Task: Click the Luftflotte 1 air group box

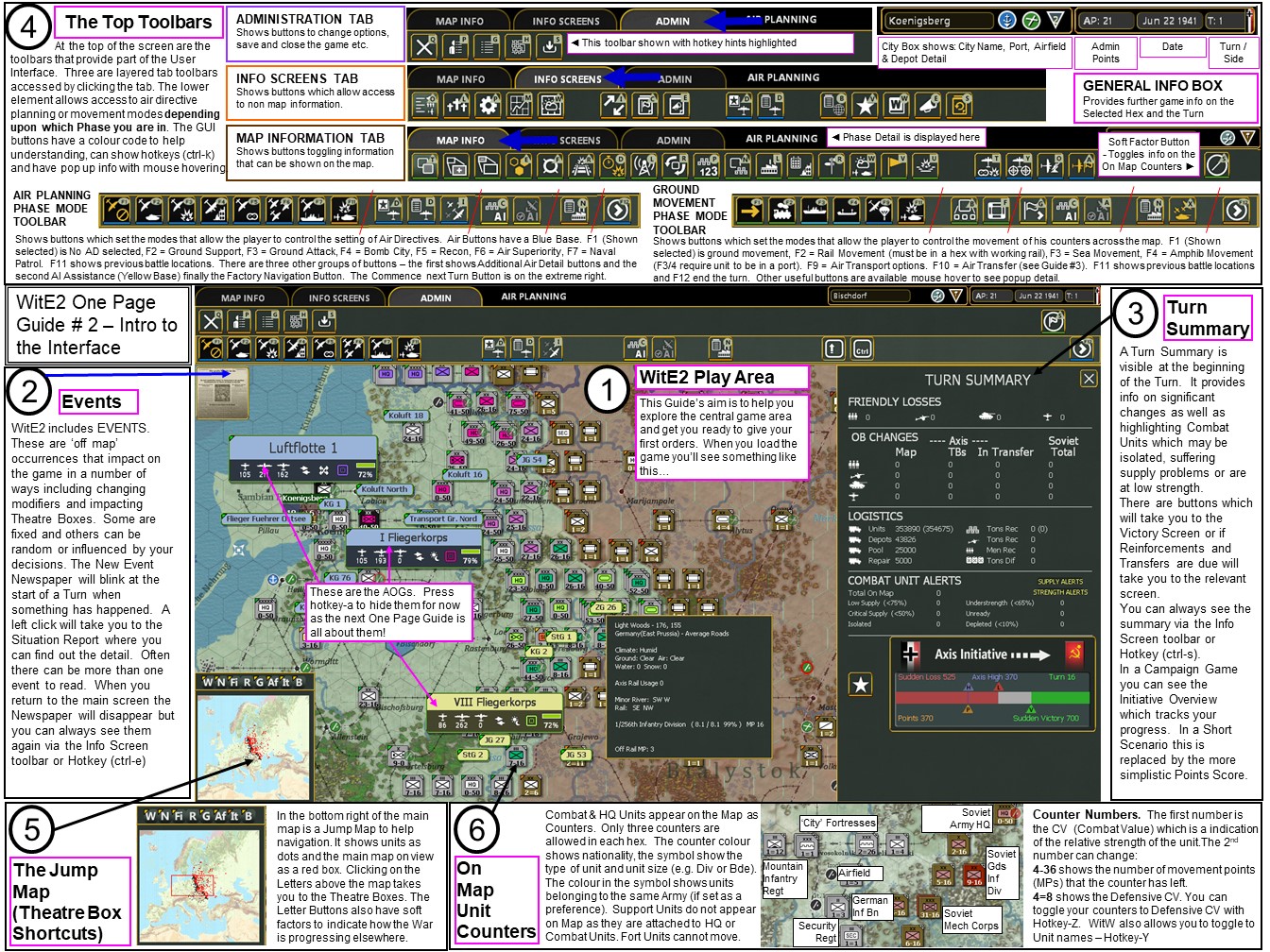Action: 302,460
